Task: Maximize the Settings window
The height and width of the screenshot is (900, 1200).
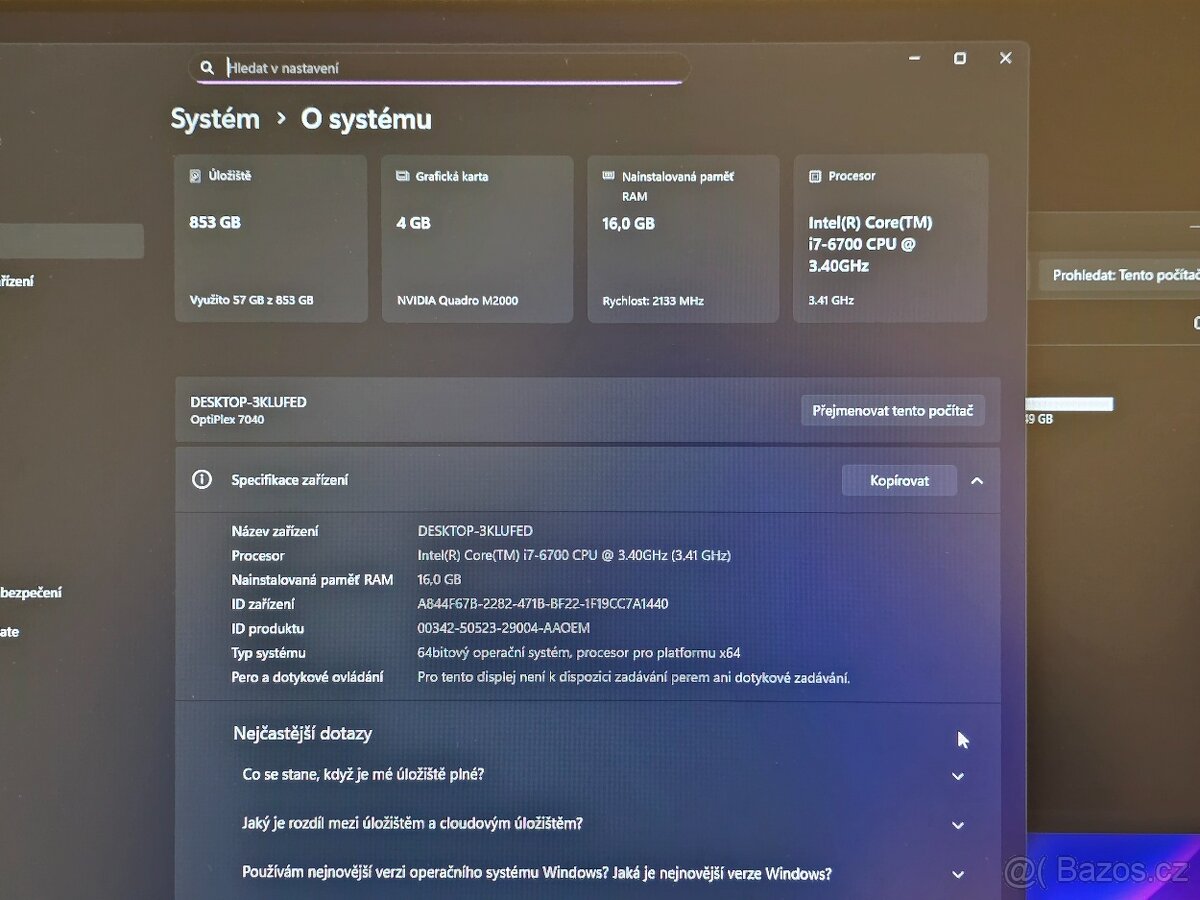Action: click(960, 59)
